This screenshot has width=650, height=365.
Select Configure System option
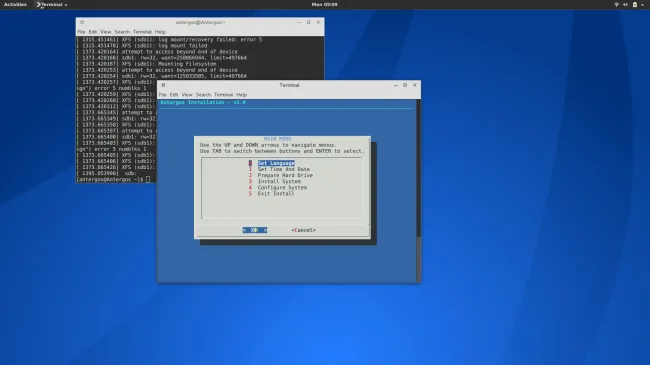(282, 187)
